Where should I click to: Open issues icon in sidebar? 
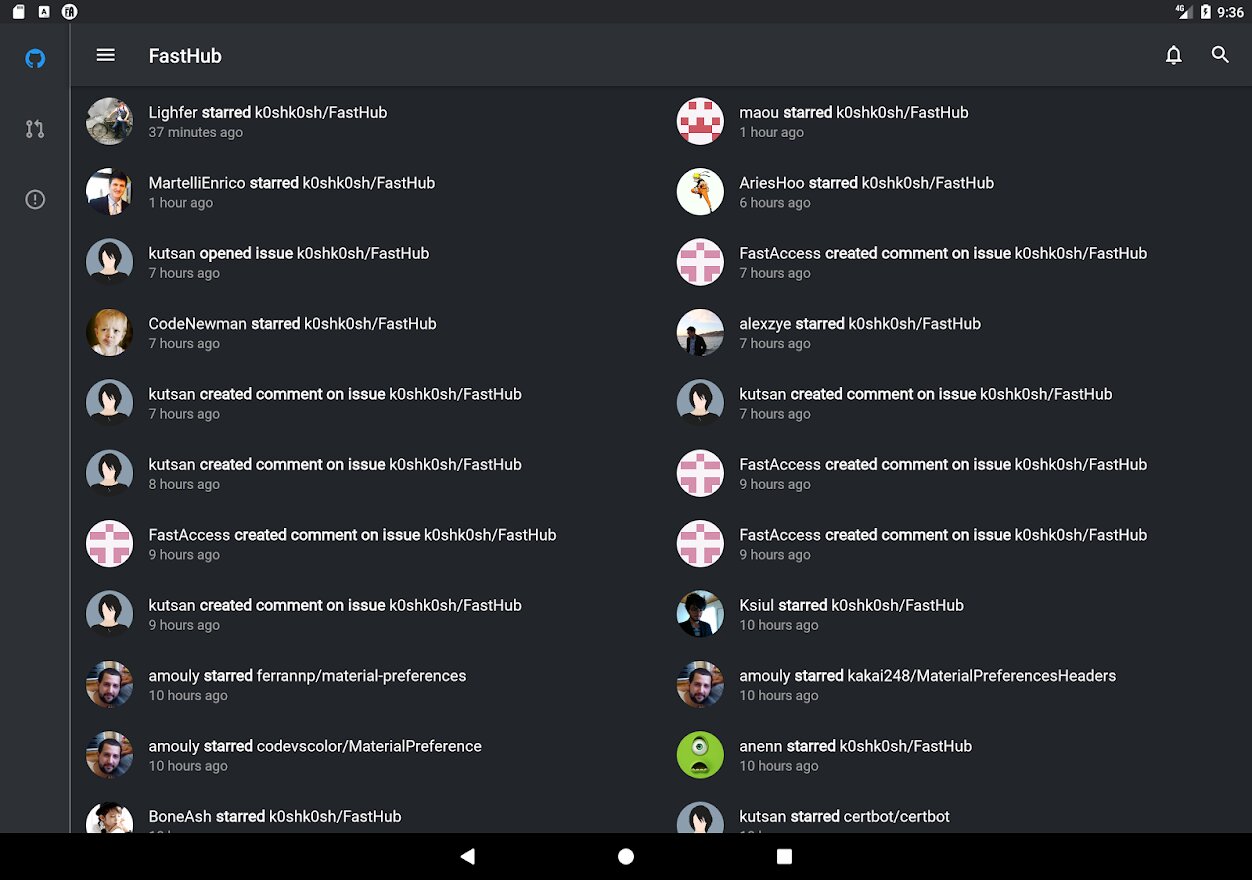(35, 200)
